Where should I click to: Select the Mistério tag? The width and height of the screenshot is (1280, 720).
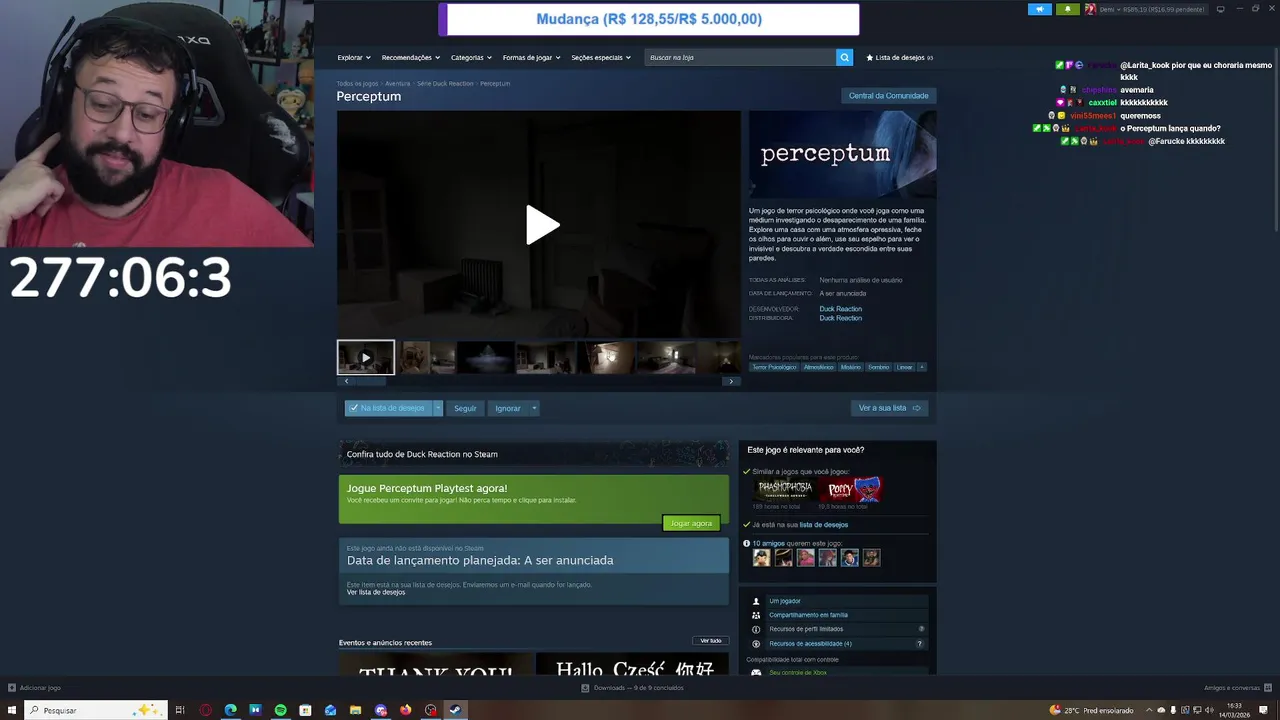coord(850,367)
